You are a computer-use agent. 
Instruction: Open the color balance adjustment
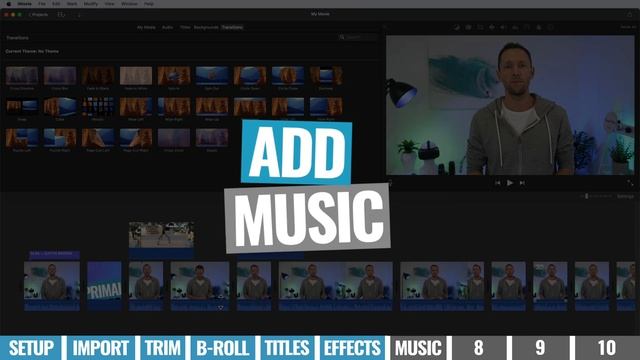[456, 27]
